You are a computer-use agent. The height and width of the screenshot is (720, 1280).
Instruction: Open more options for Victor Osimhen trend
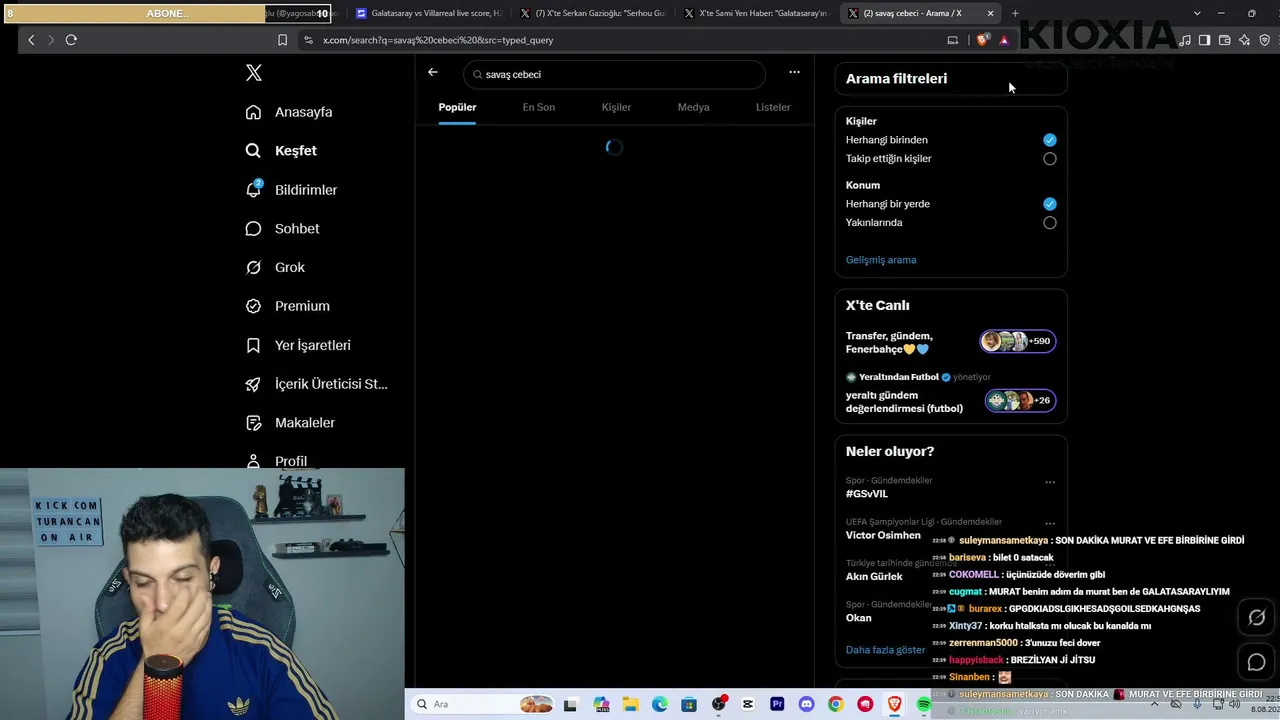[1050, 523]
